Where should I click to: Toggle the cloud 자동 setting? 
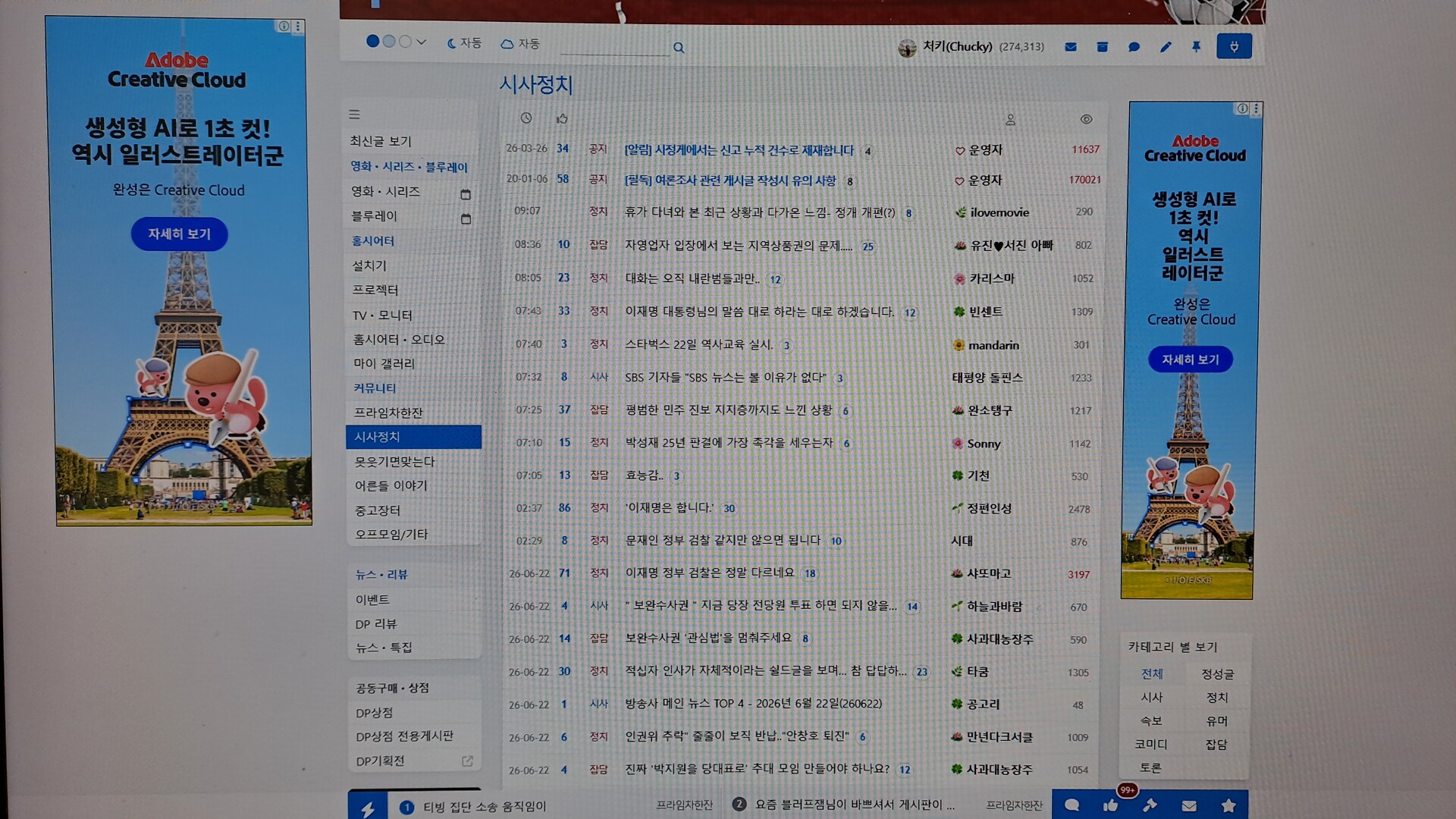click(x=520, y=44)
